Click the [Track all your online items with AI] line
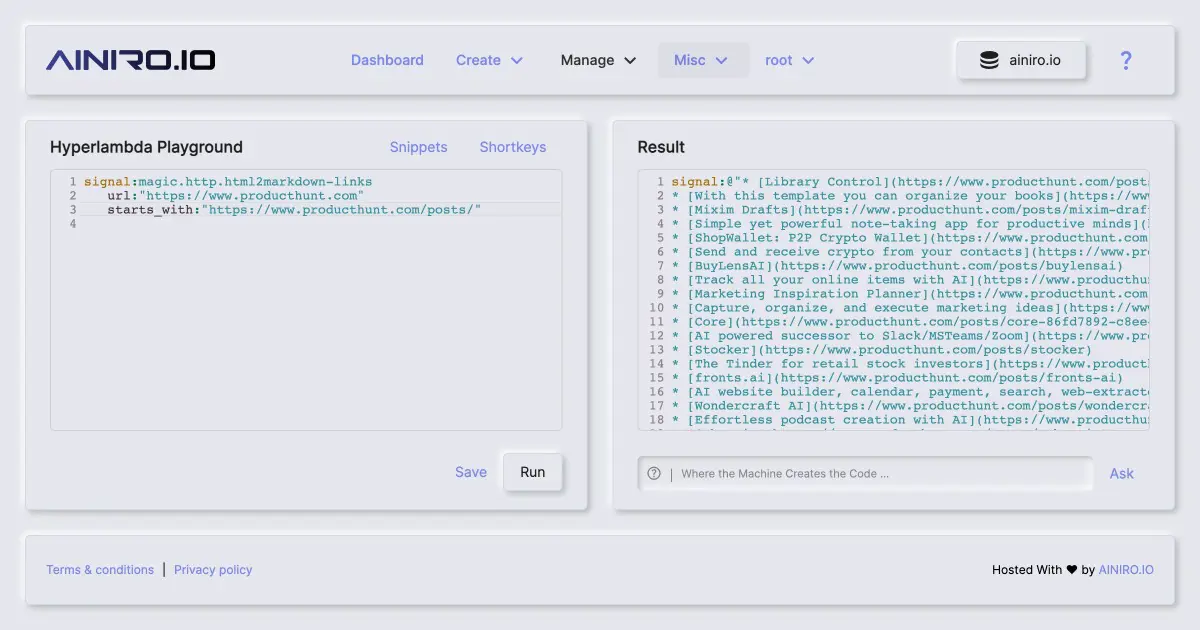Viewport: 1200px width, 630px height. tap(909, 280)
